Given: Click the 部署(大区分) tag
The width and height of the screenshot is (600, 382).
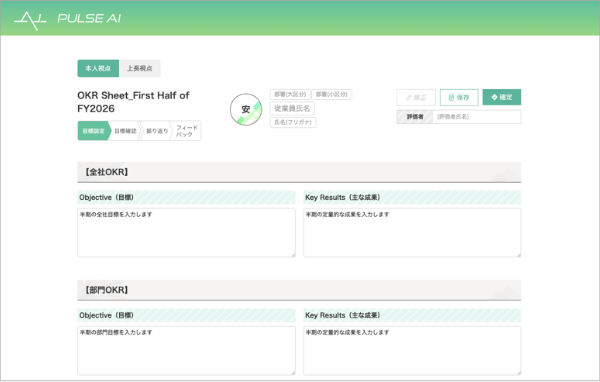Looking at the screenshot, I should pos(290,95).
